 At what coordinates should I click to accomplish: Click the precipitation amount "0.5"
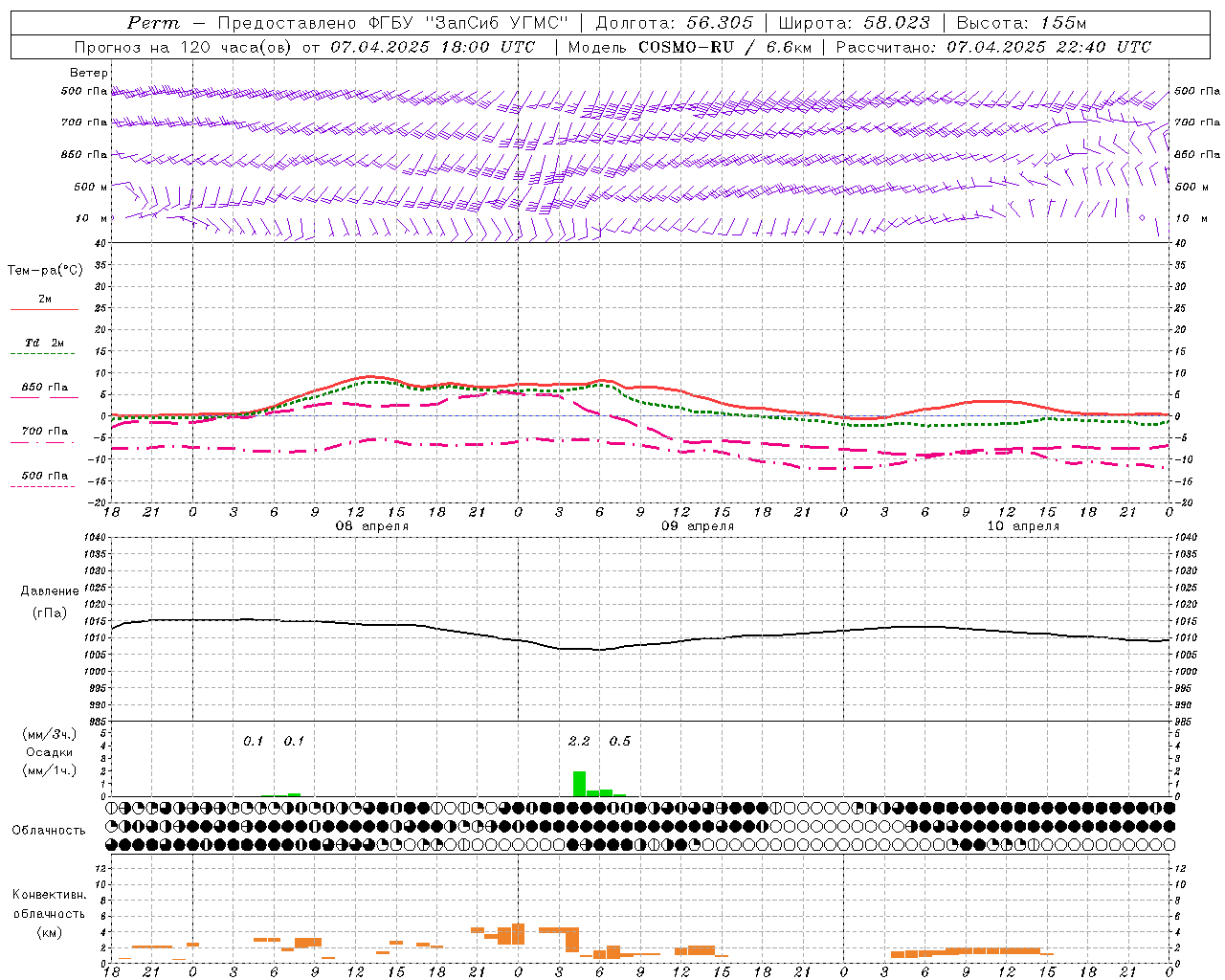[620, 742]
